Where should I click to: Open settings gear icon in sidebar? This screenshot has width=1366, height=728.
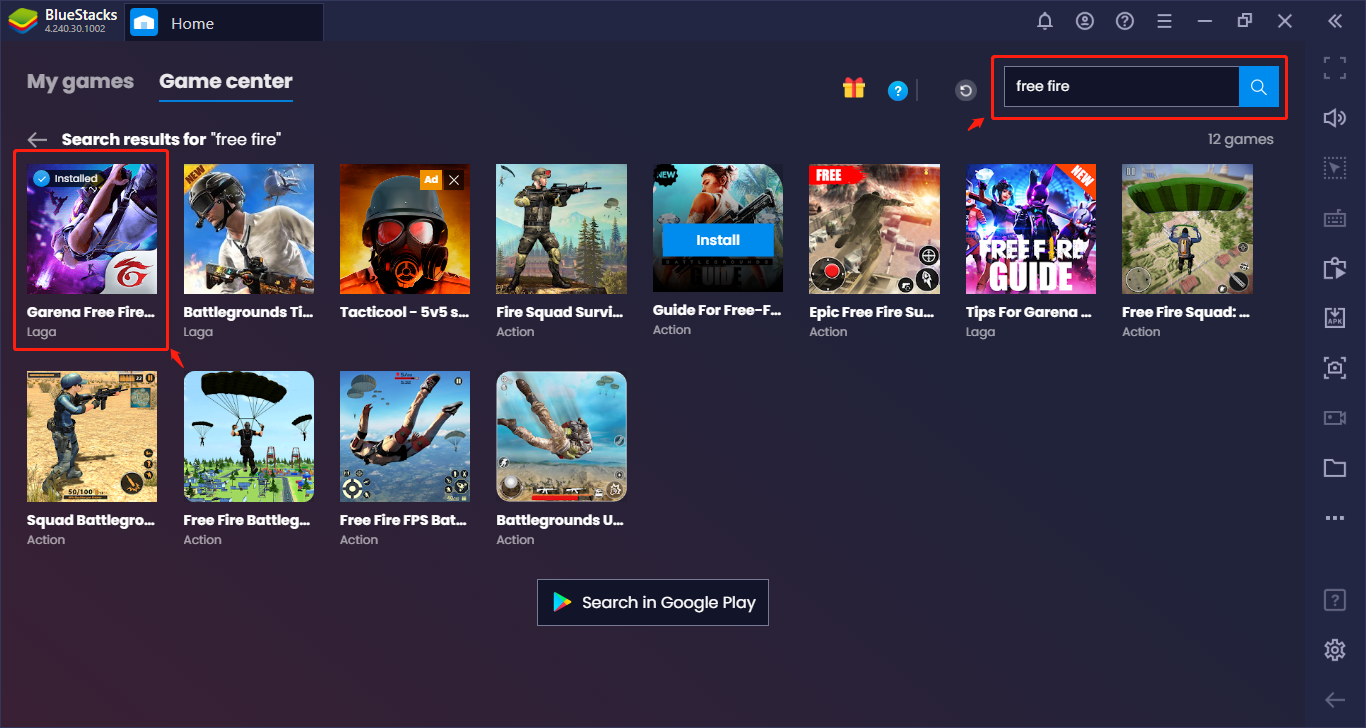[1335, 650]
